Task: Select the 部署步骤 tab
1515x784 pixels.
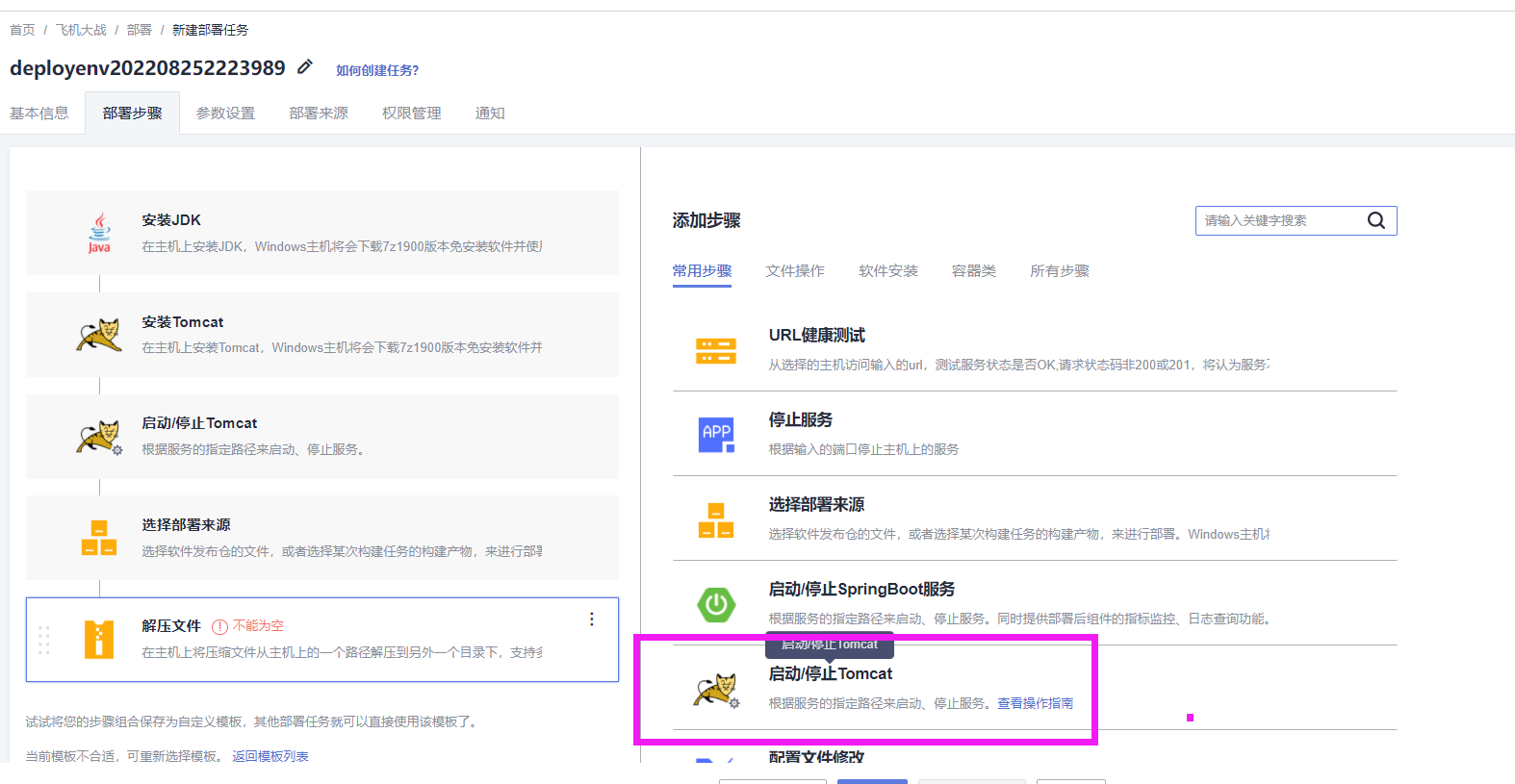Action: click(133, 114)
